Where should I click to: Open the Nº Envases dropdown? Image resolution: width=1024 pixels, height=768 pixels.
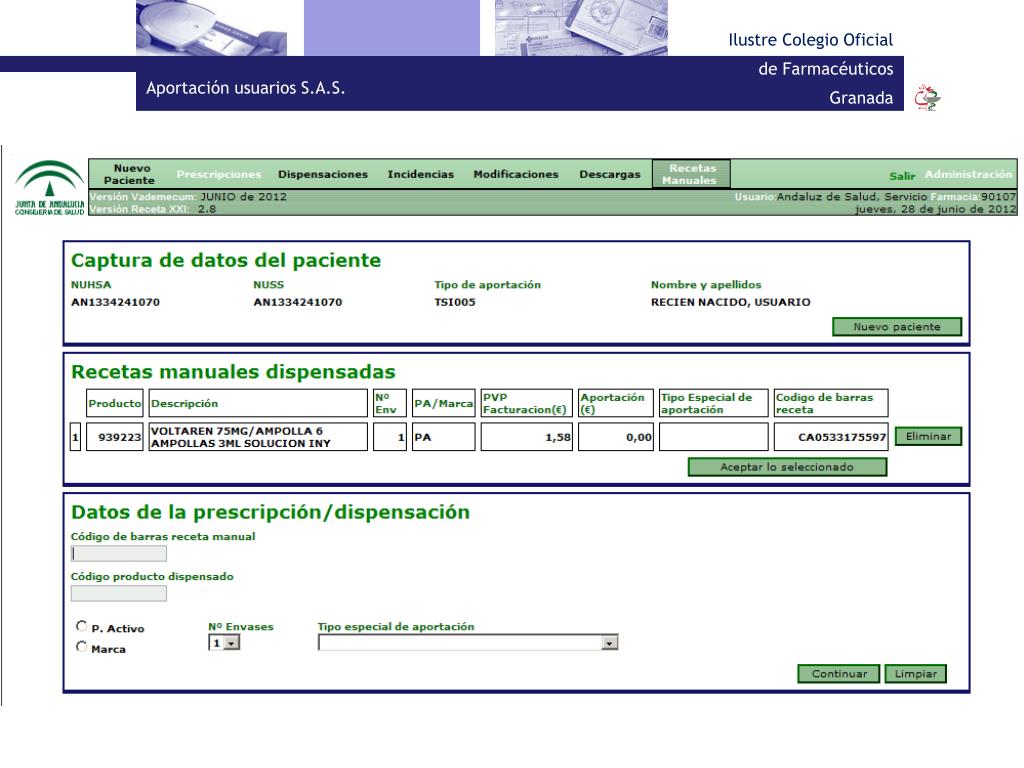tap(224, 643)
